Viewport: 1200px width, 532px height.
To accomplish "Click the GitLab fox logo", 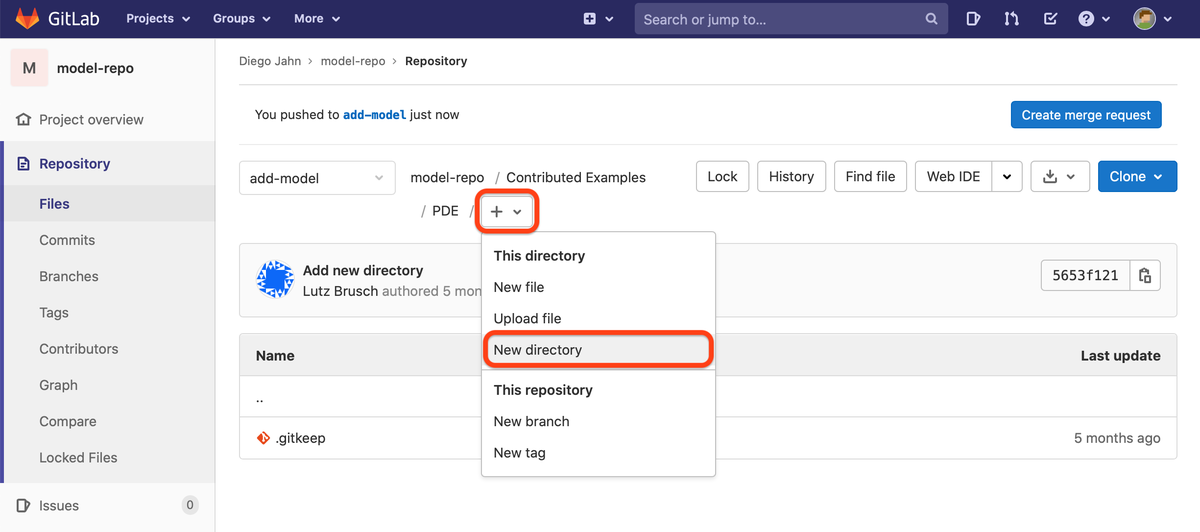I will 30,19.
